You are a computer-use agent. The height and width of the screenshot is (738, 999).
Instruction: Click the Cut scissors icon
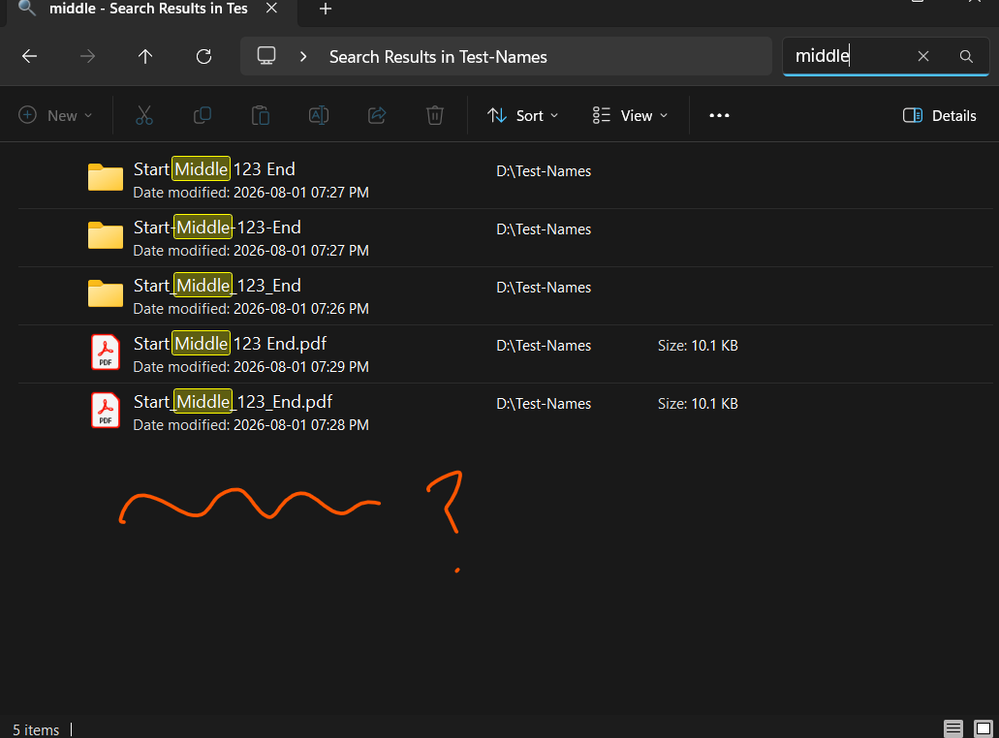click(x=145, y=115)
